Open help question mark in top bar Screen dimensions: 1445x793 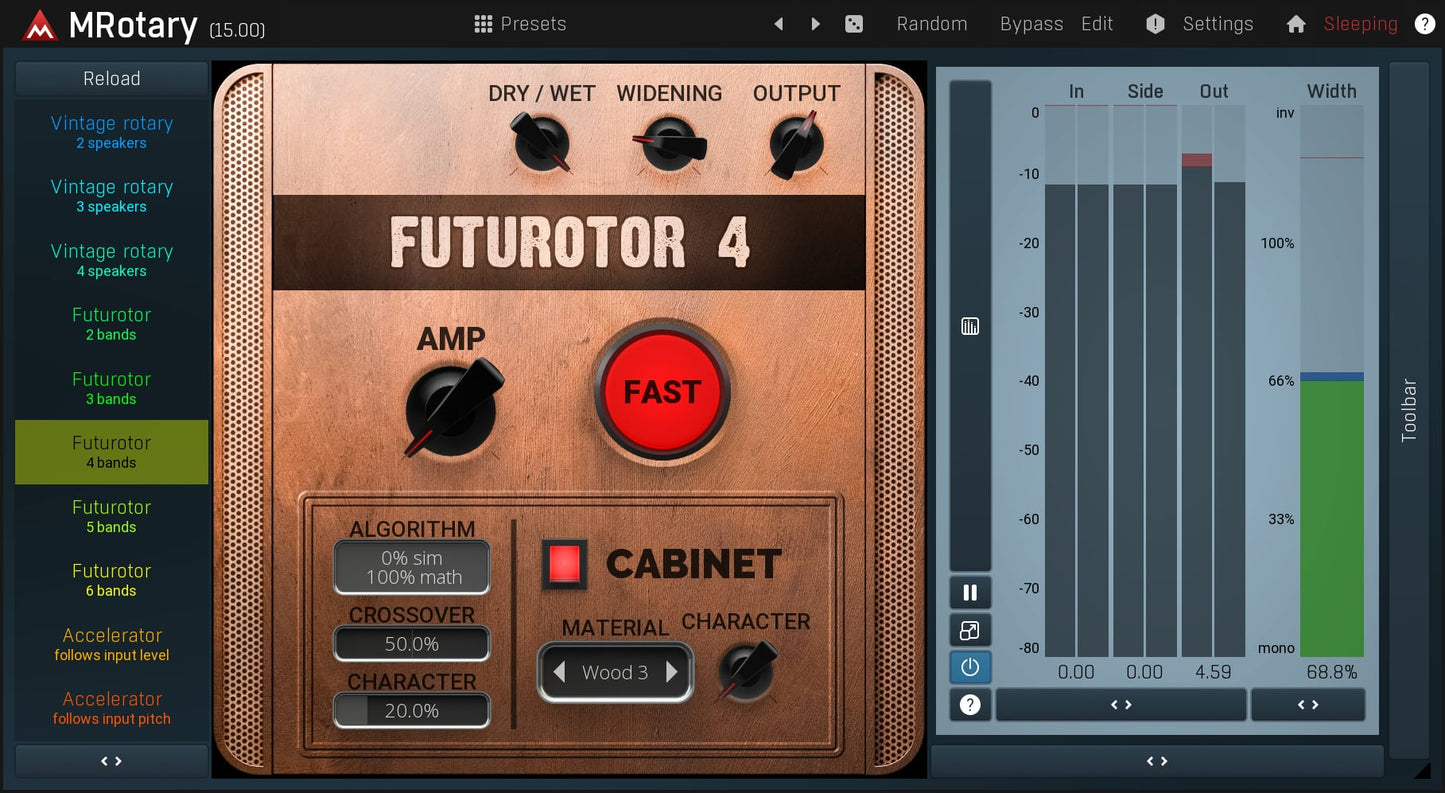1424,24
